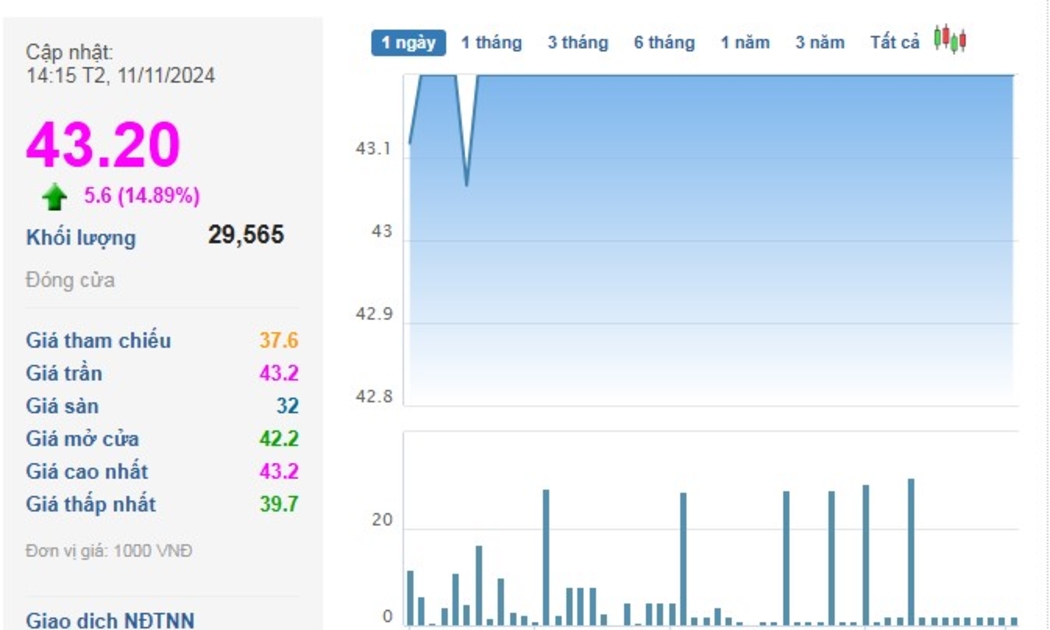The width and height of the screenshot is (1050, 630).
Task: Switch chart to "1 tháng" range
Action: [491, 43]
